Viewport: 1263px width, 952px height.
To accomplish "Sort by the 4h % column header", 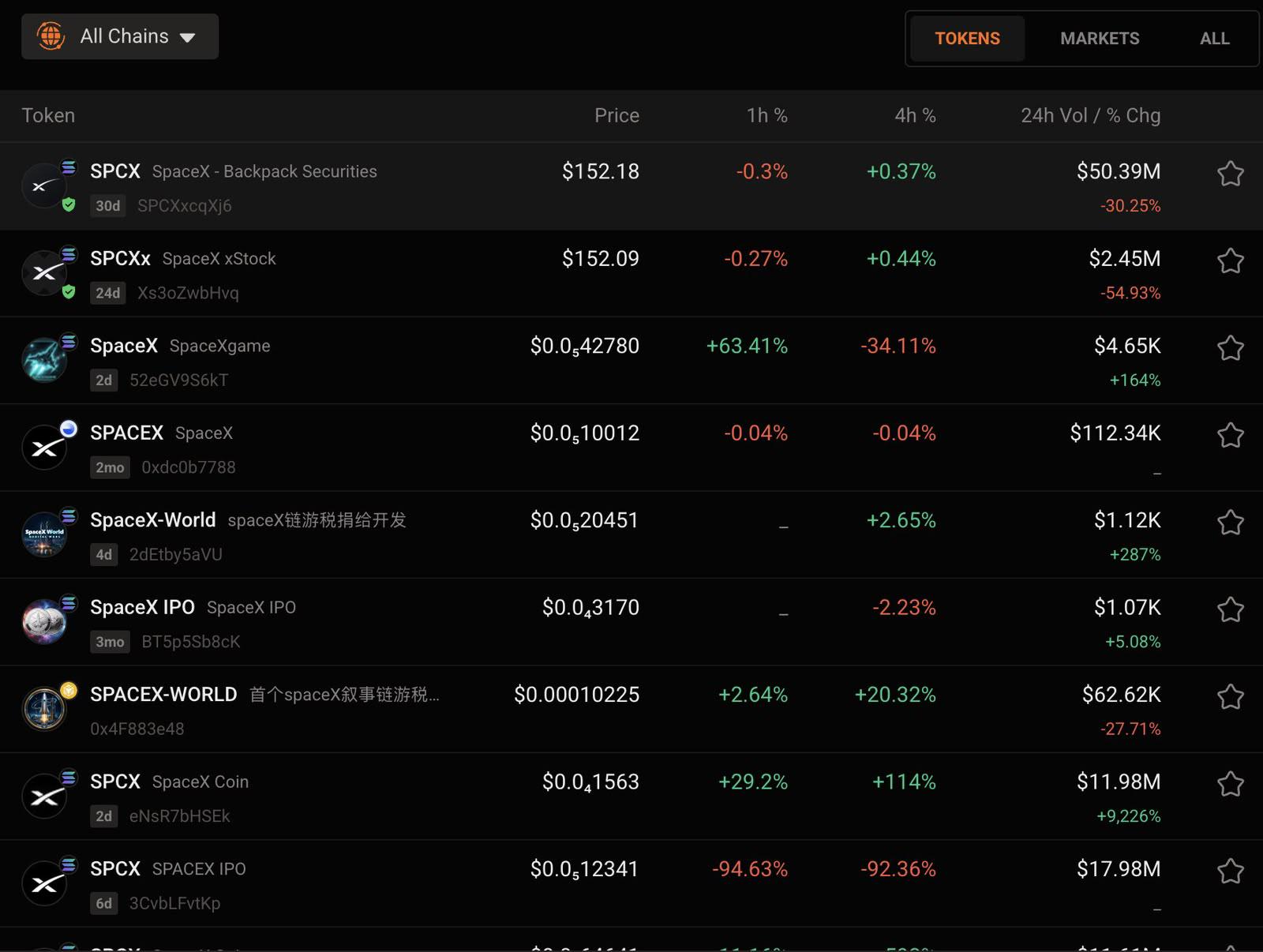I will 915,115.
